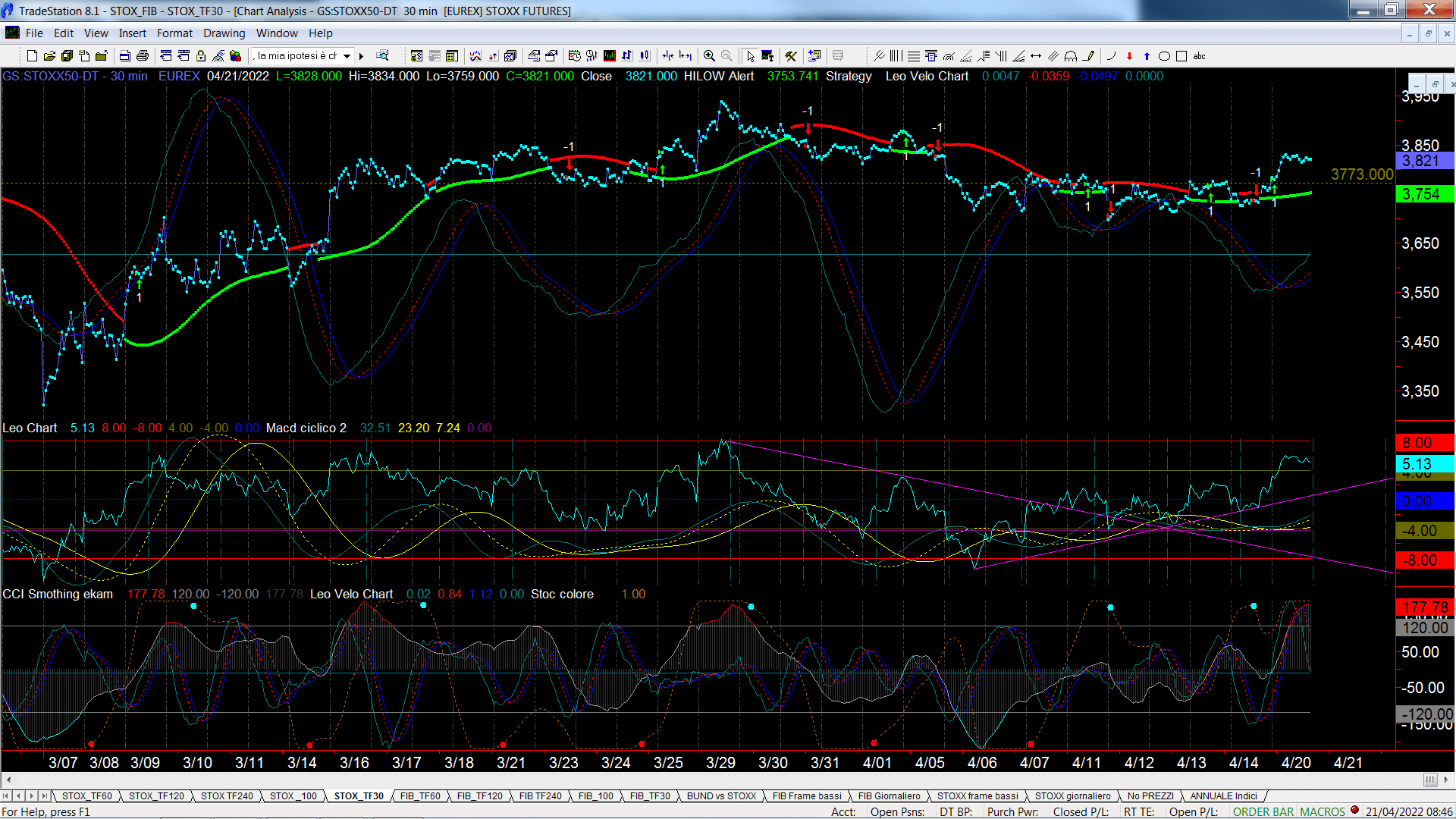This screenshot has height=819, width=1456.
Task: Click the clock calendar icon in toolbar
Action: pyautogui.click(x=574, y=56)
